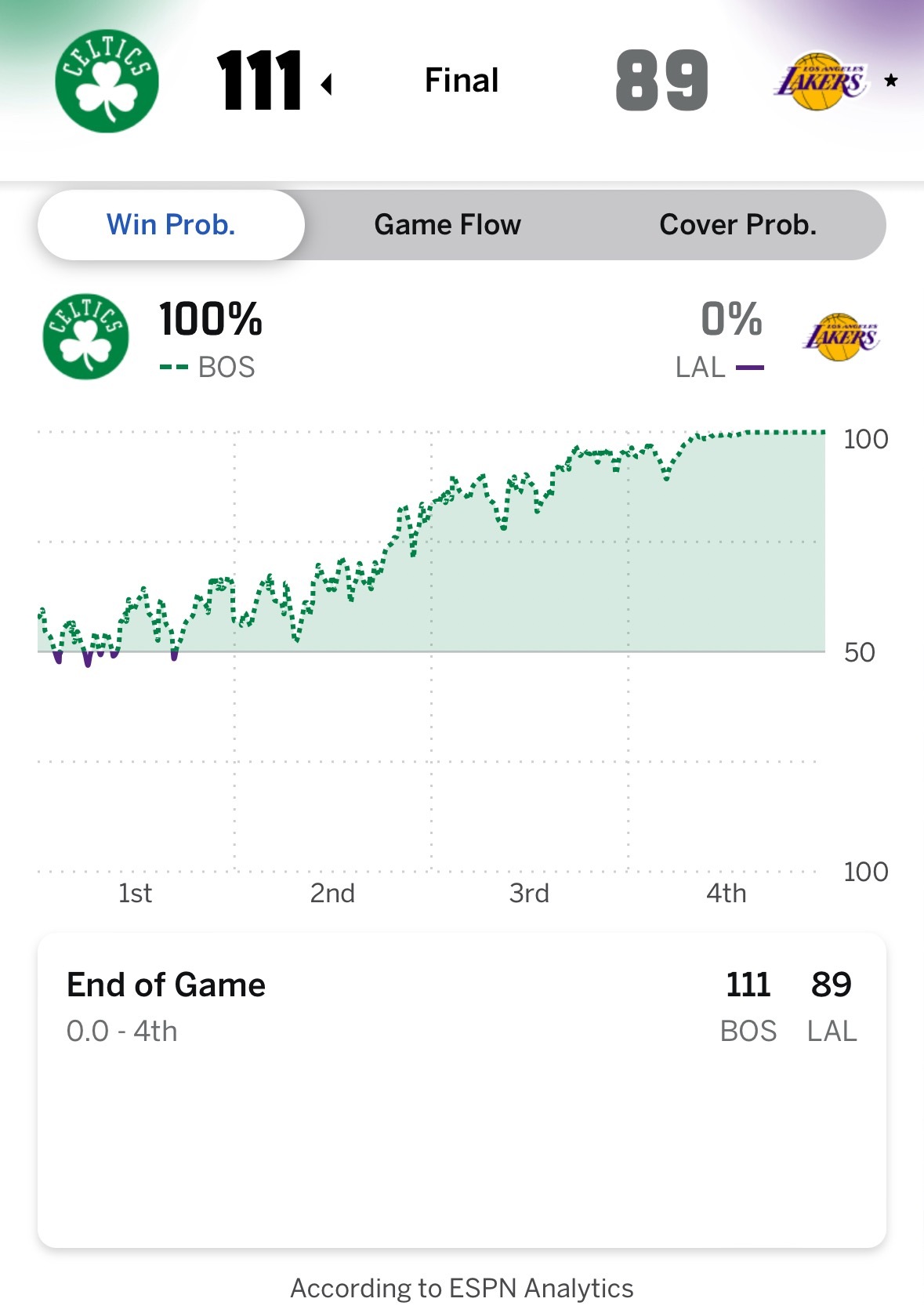
Task: Select the 2nd quarter label on chart
Action: click(x=332, y=893)
